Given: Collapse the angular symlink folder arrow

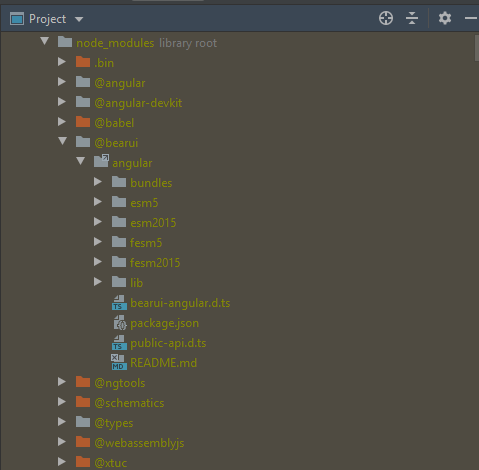Looking at the screenshot, I should coord(80,161).
